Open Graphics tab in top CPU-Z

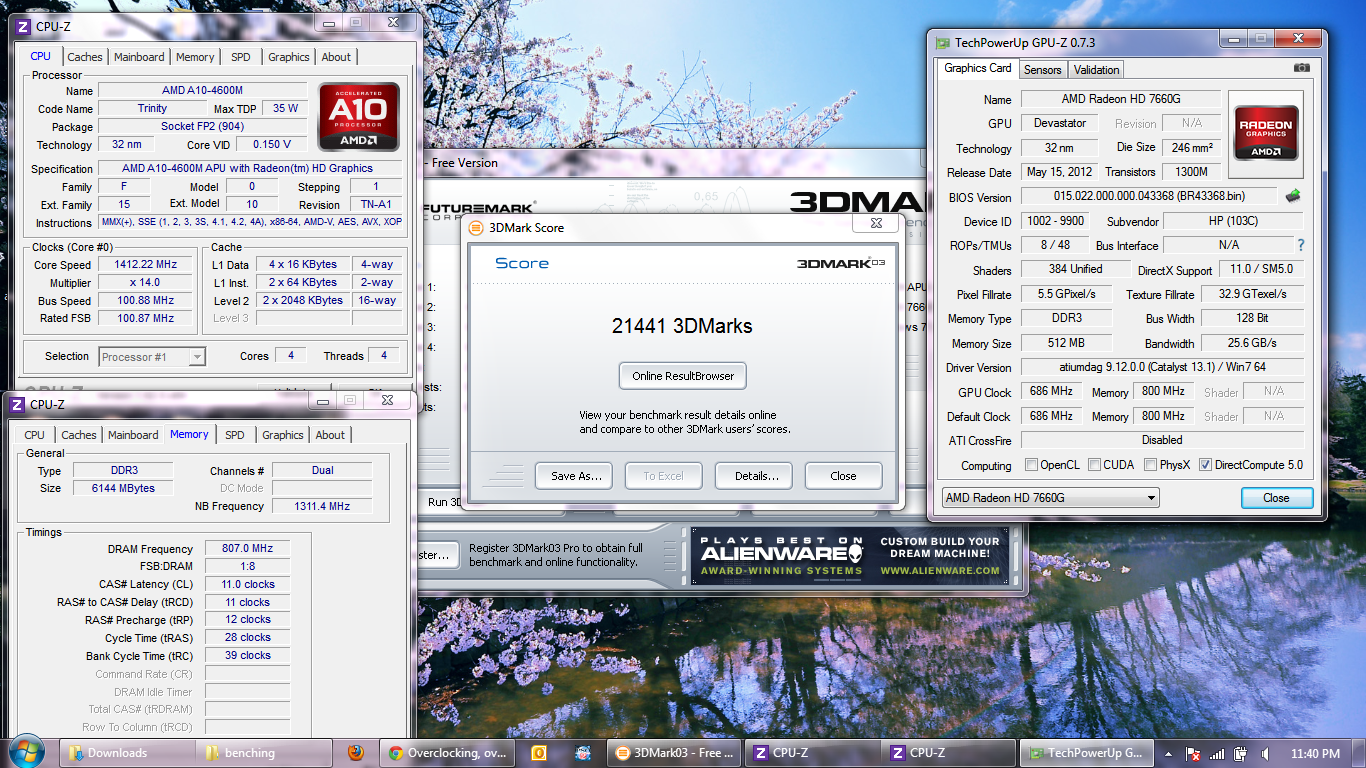point(289,57)
